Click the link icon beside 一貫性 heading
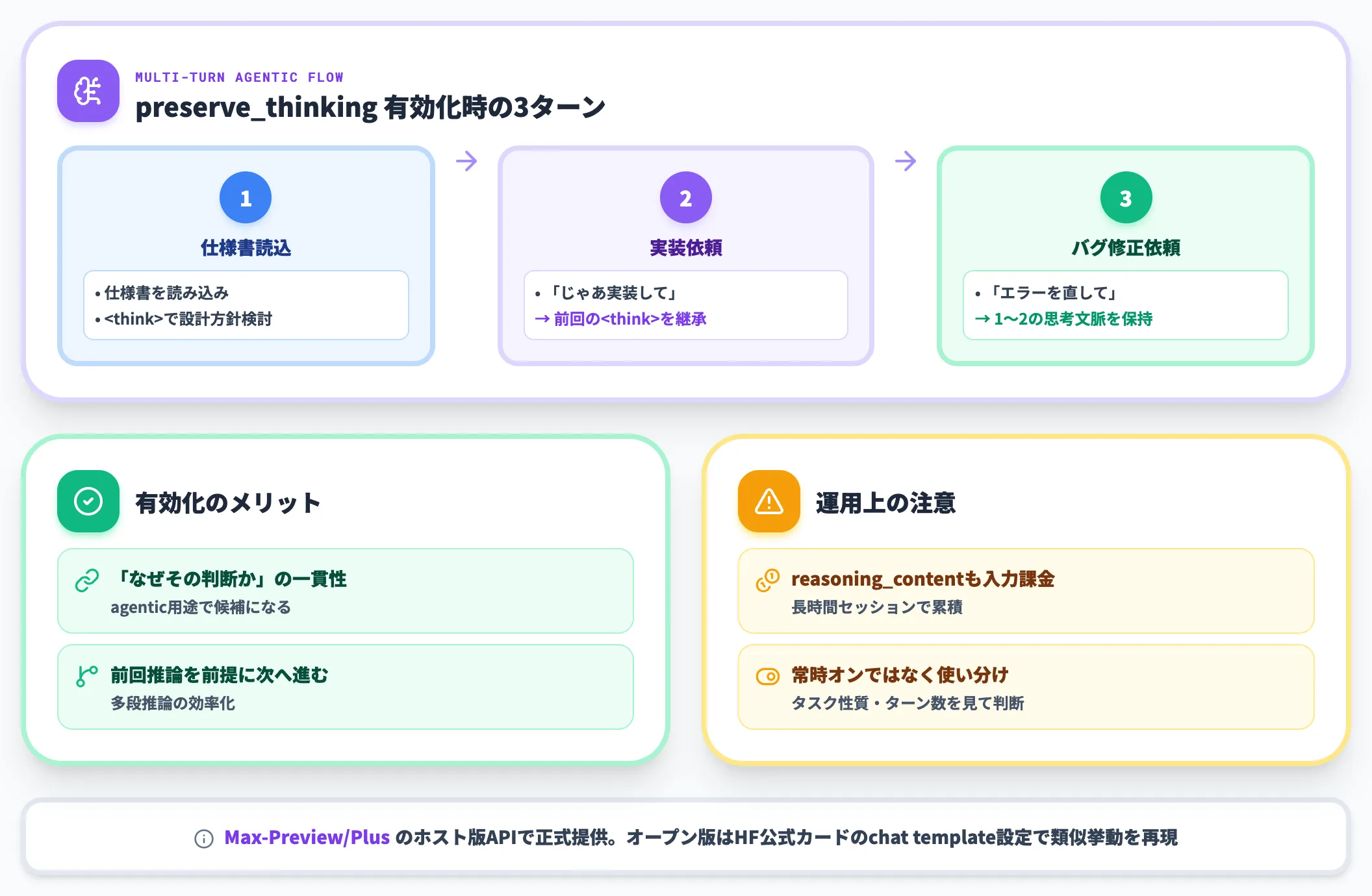Image resolution: width=1372 pixels, height=896 pixels. click(x=87, y=580)
